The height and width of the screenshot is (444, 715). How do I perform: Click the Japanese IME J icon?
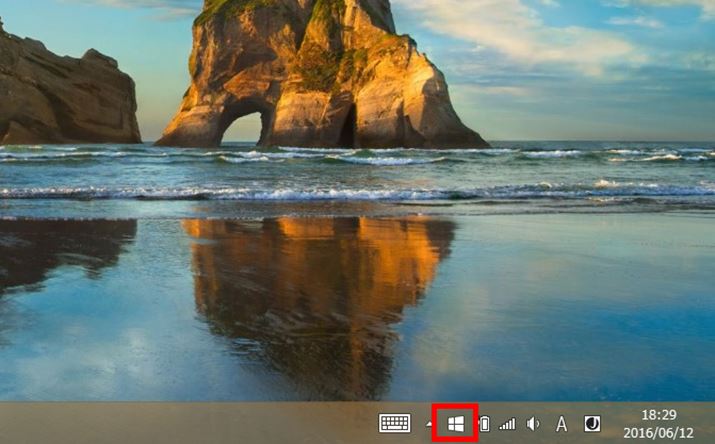[x=592, y=423]
